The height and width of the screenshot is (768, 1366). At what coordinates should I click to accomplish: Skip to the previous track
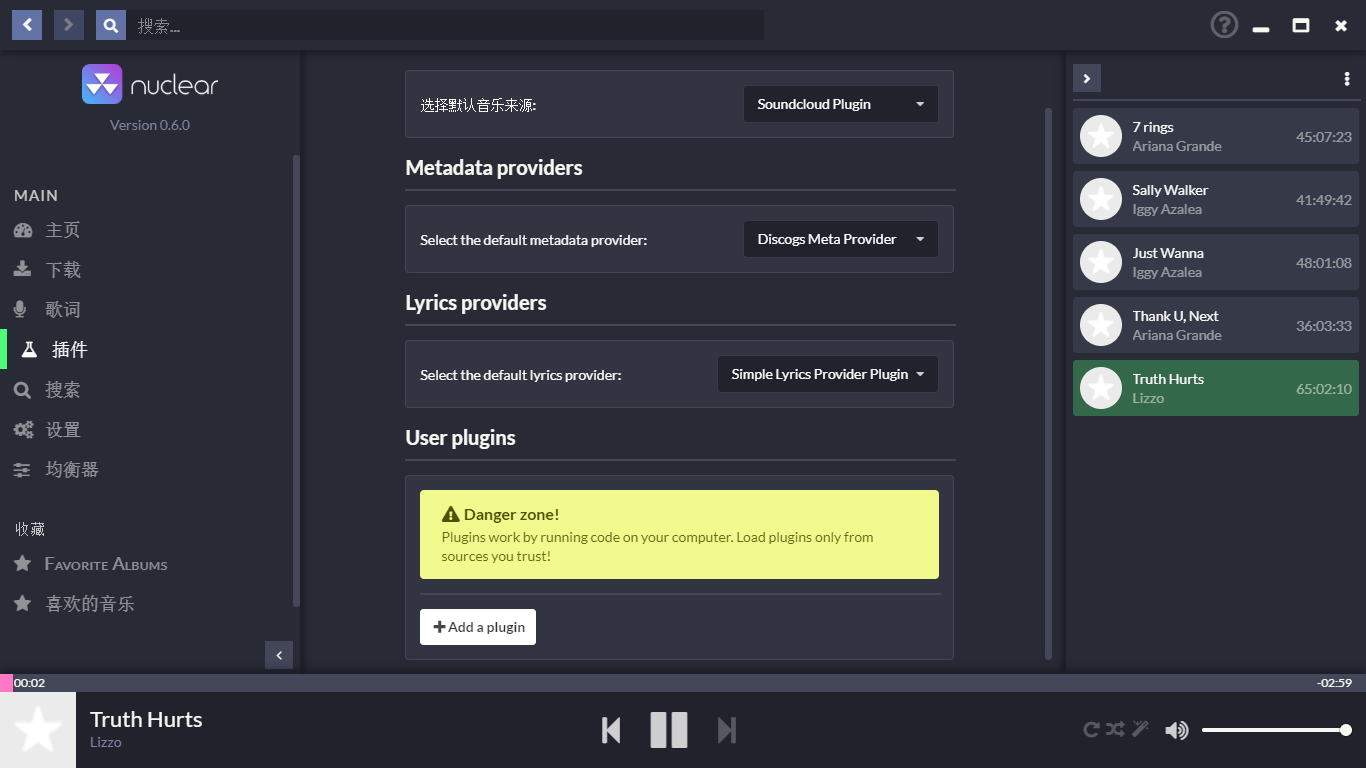[611, 730]
